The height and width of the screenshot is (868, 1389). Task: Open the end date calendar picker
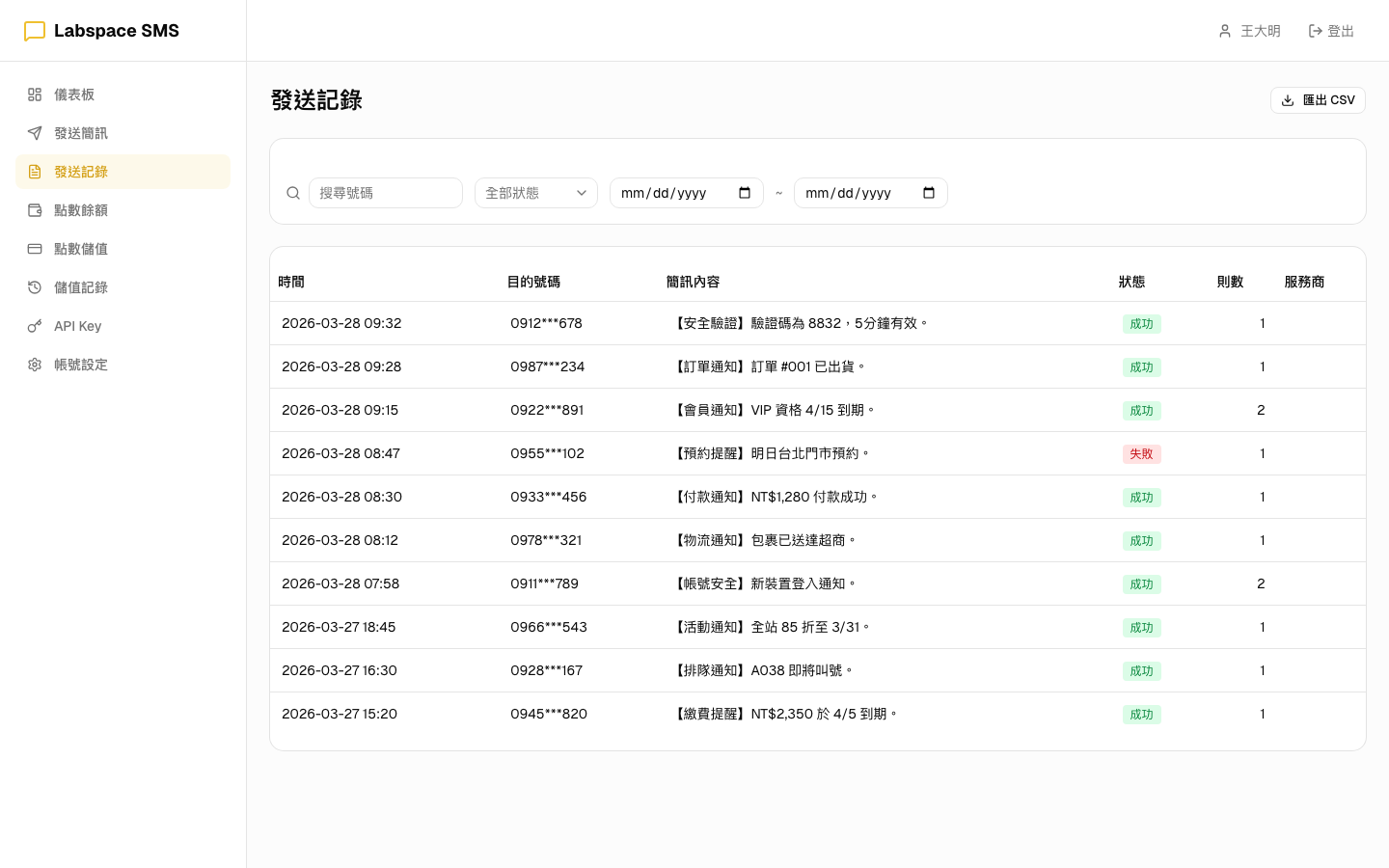click(x=928, y=193)
